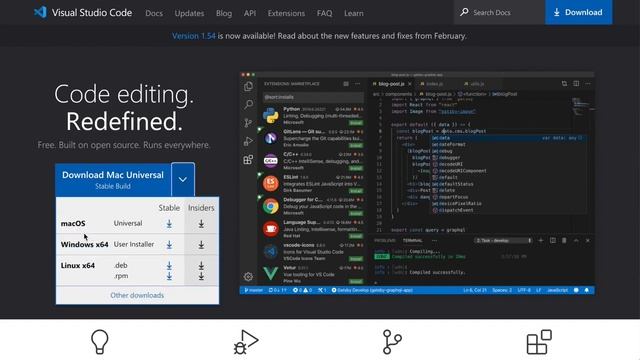Image resolution: width=640 pixels, height=360 pixels.
Task: Open the Updates page
Action: pos(189,13)
